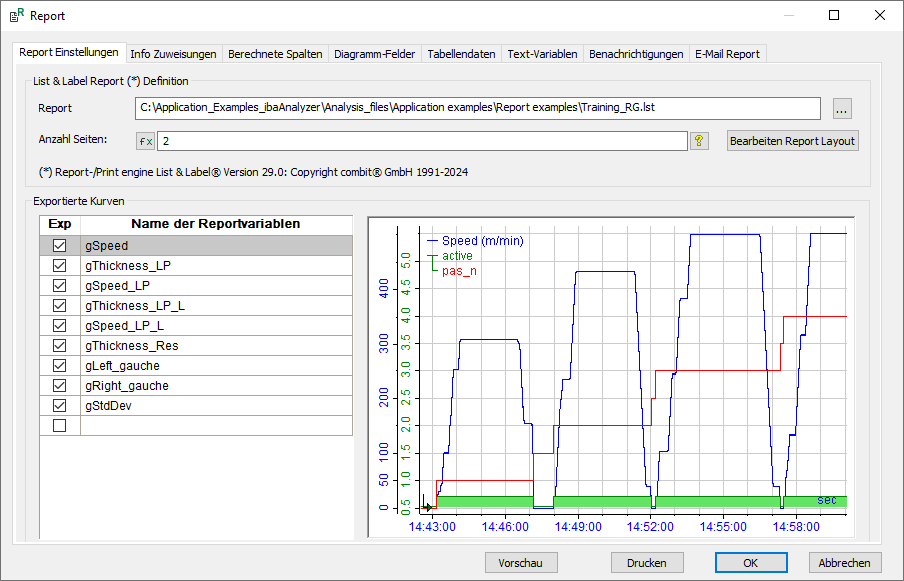Image resolution: width=904 pixels, height=581 pixels.
Task: Select the Report Einstellungen tab
Action: pos(69,52)
